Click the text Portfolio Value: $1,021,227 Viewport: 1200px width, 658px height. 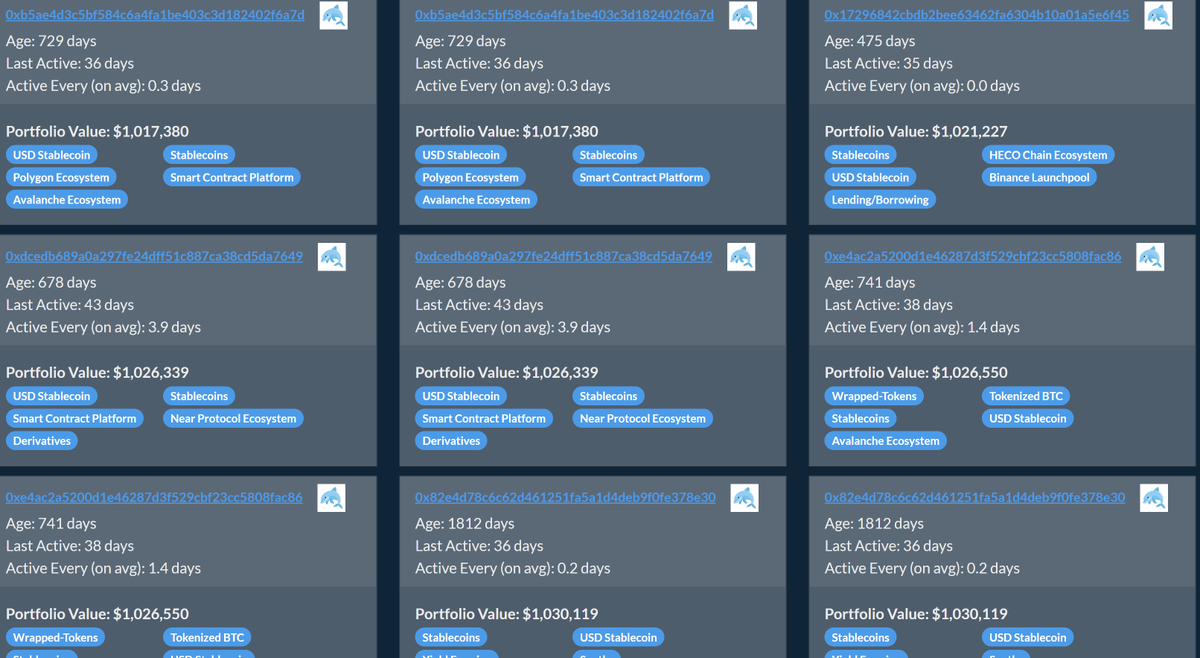916,131
